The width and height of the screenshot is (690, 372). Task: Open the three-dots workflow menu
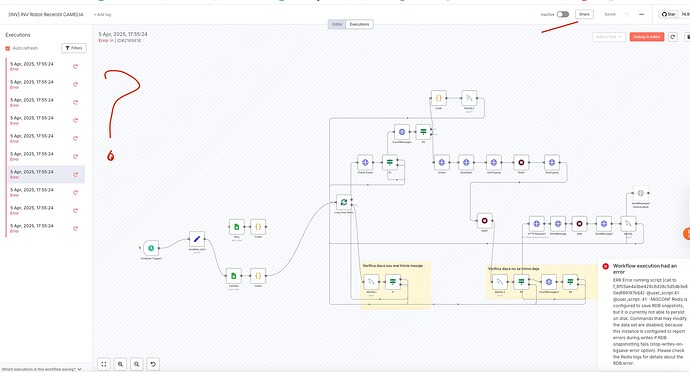(642, 15)
